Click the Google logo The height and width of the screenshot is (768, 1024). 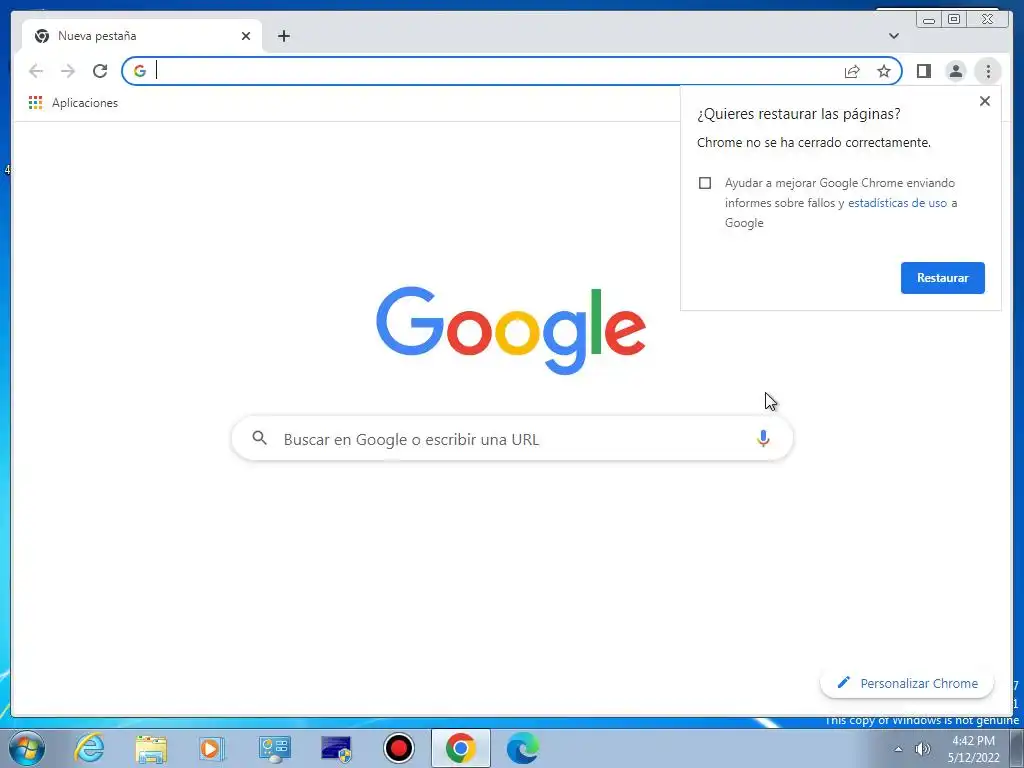coord(511,330)
